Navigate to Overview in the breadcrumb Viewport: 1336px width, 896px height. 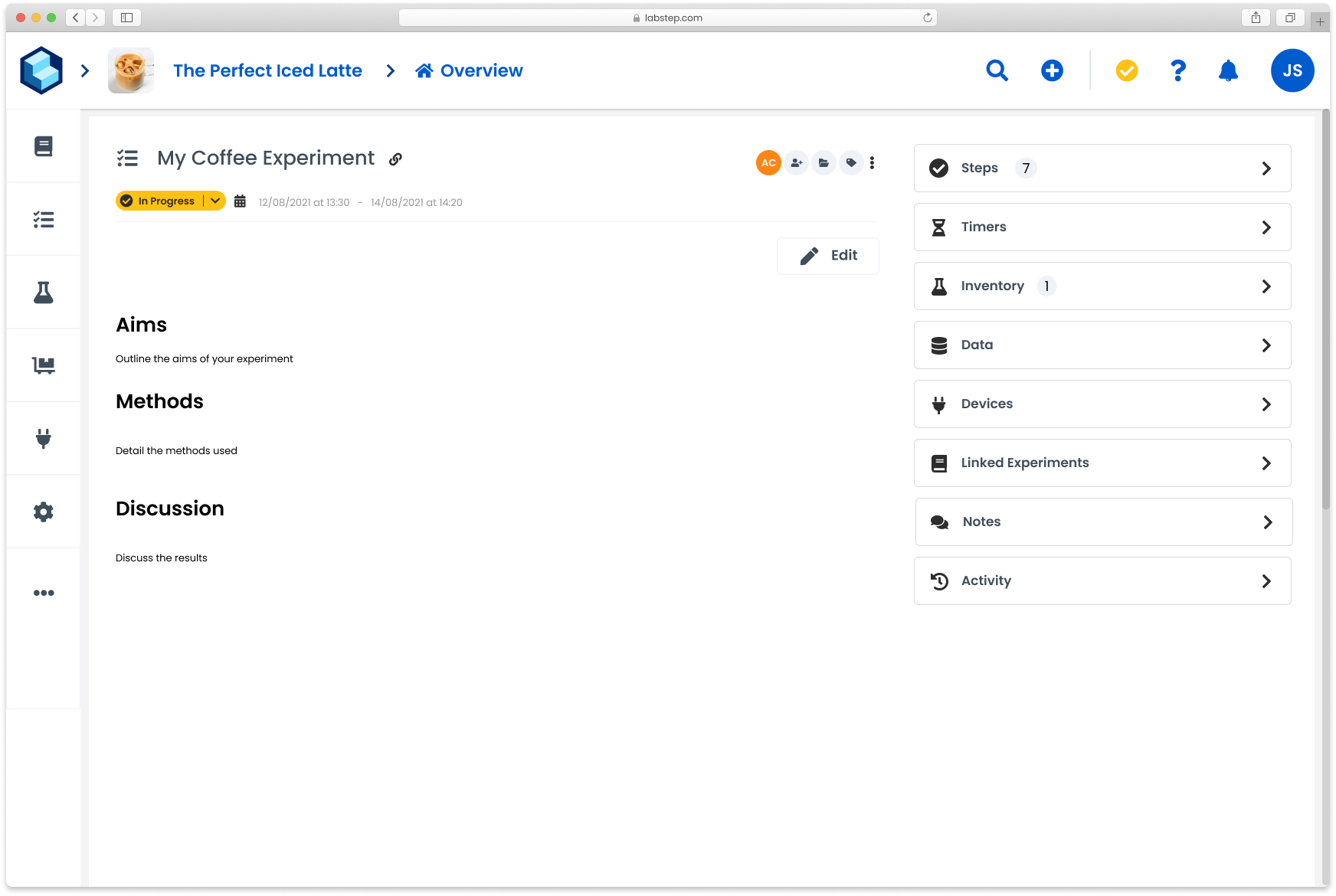click(x=469, y=70)
